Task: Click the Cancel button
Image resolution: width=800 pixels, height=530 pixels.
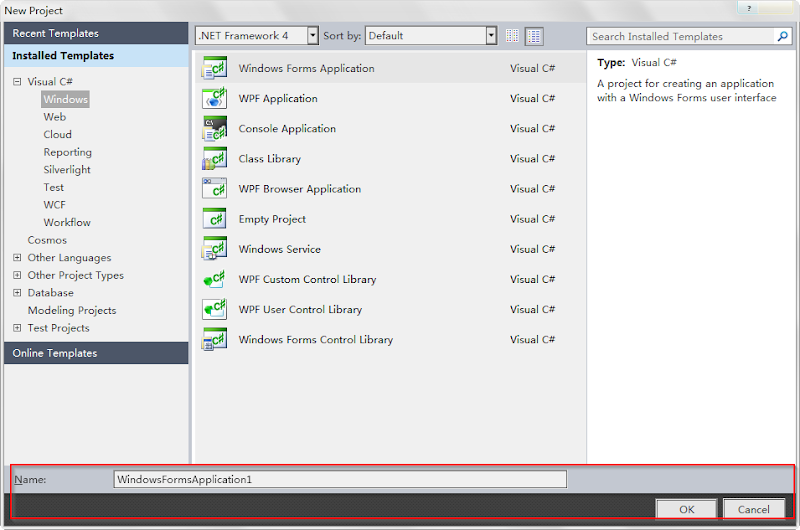Action: coord(754,509)
